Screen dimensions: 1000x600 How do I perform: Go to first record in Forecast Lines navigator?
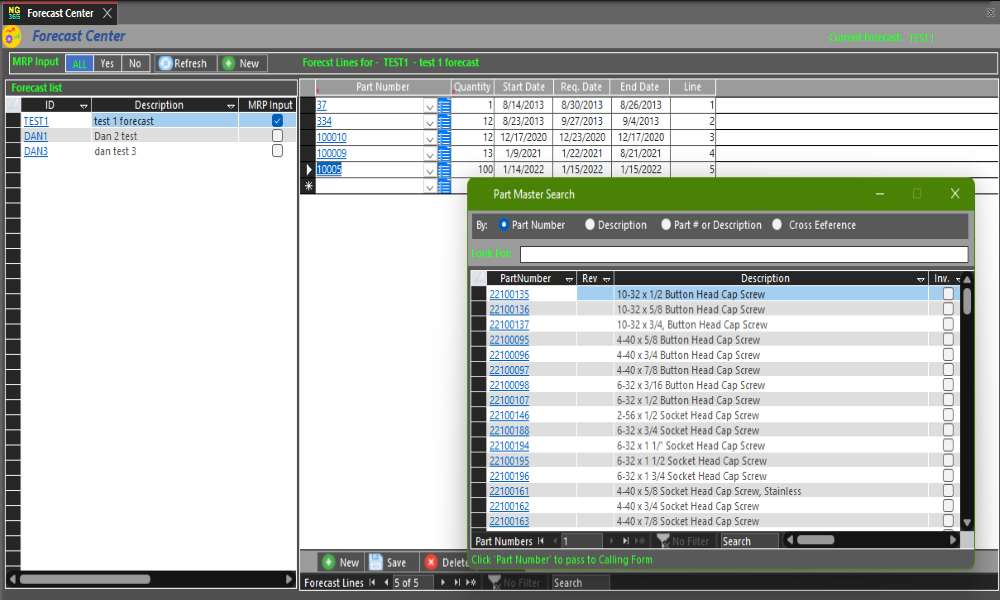[372, 583]
